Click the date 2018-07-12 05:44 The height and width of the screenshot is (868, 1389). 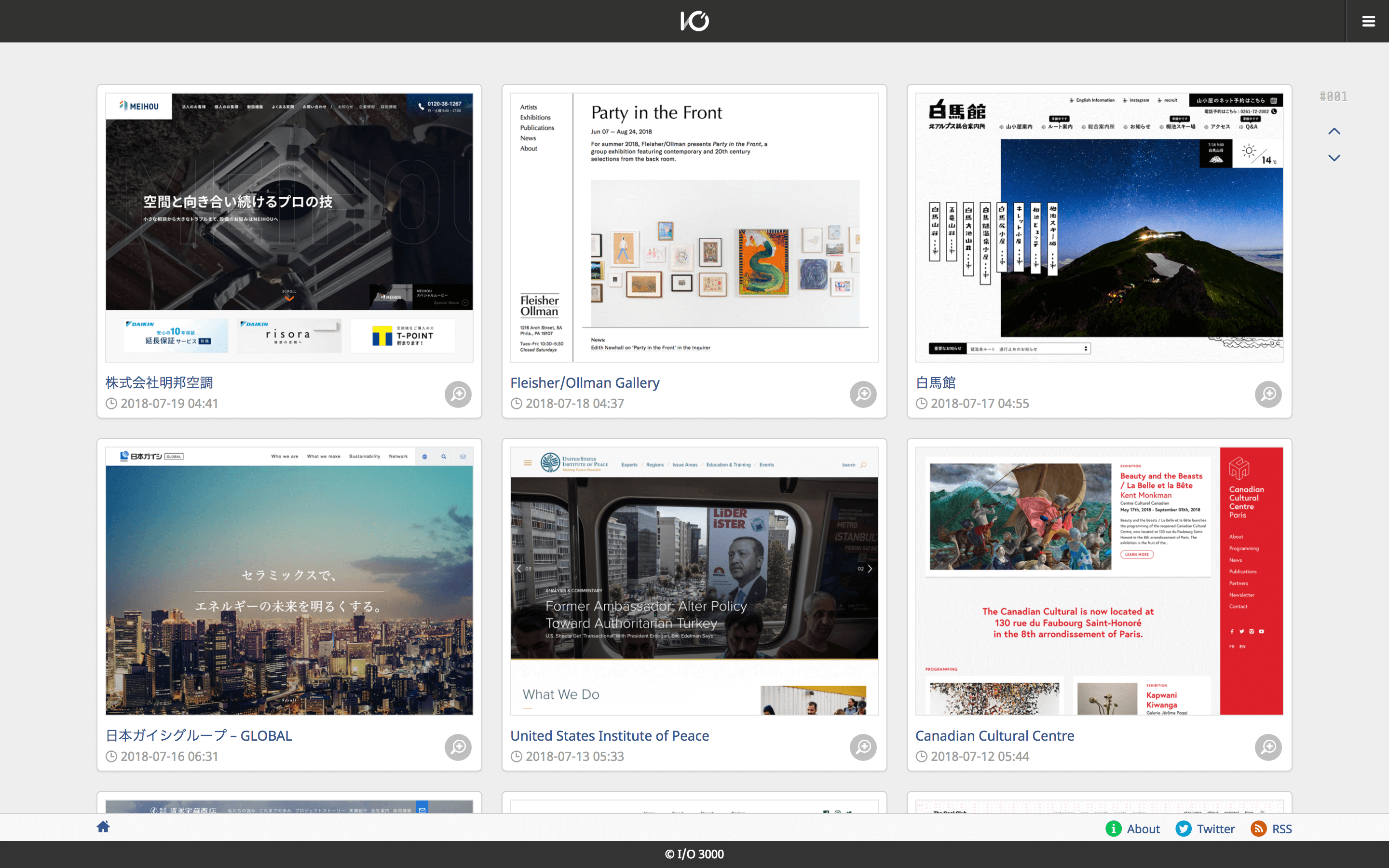coord(980,757)
